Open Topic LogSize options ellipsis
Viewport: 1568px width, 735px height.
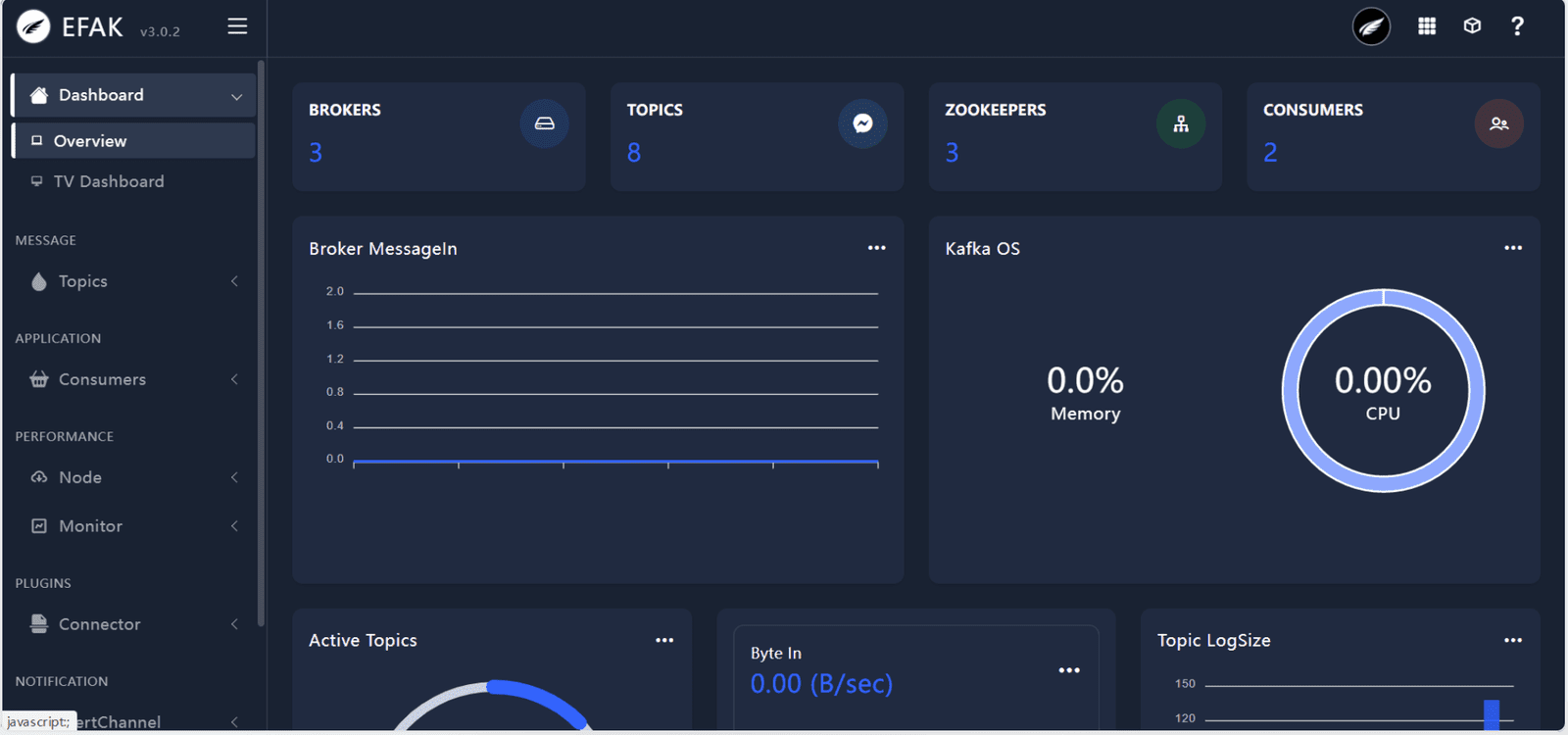pyautogui.click(x=1513, y=640)
